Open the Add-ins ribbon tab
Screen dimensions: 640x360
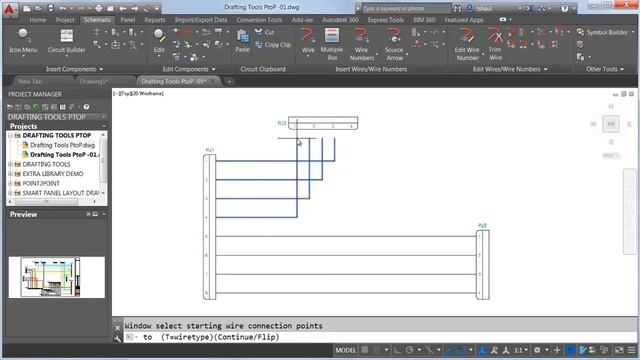click(302, 20)
